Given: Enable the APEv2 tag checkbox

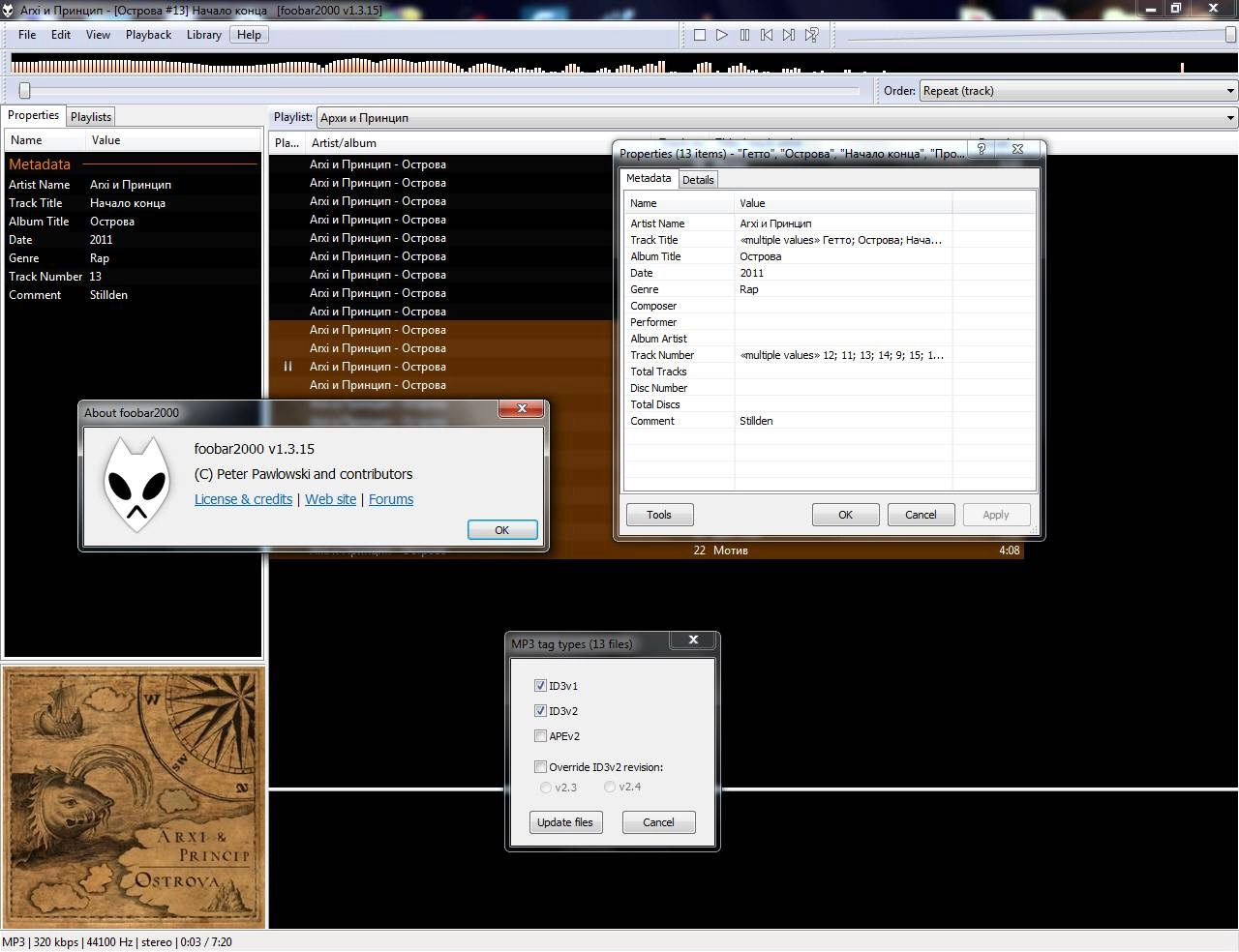Looking at the screenshot, I should pyautogui.click(x=540, y=736).
